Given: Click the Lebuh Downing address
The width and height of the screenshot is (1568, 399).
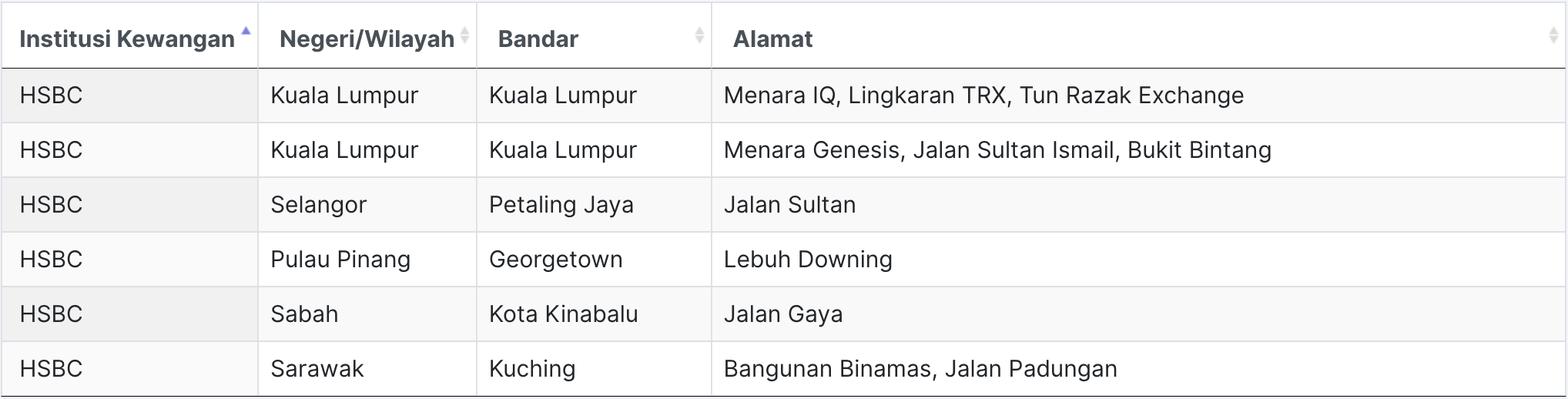Looking at the screenshot, I should pos(808,260).
